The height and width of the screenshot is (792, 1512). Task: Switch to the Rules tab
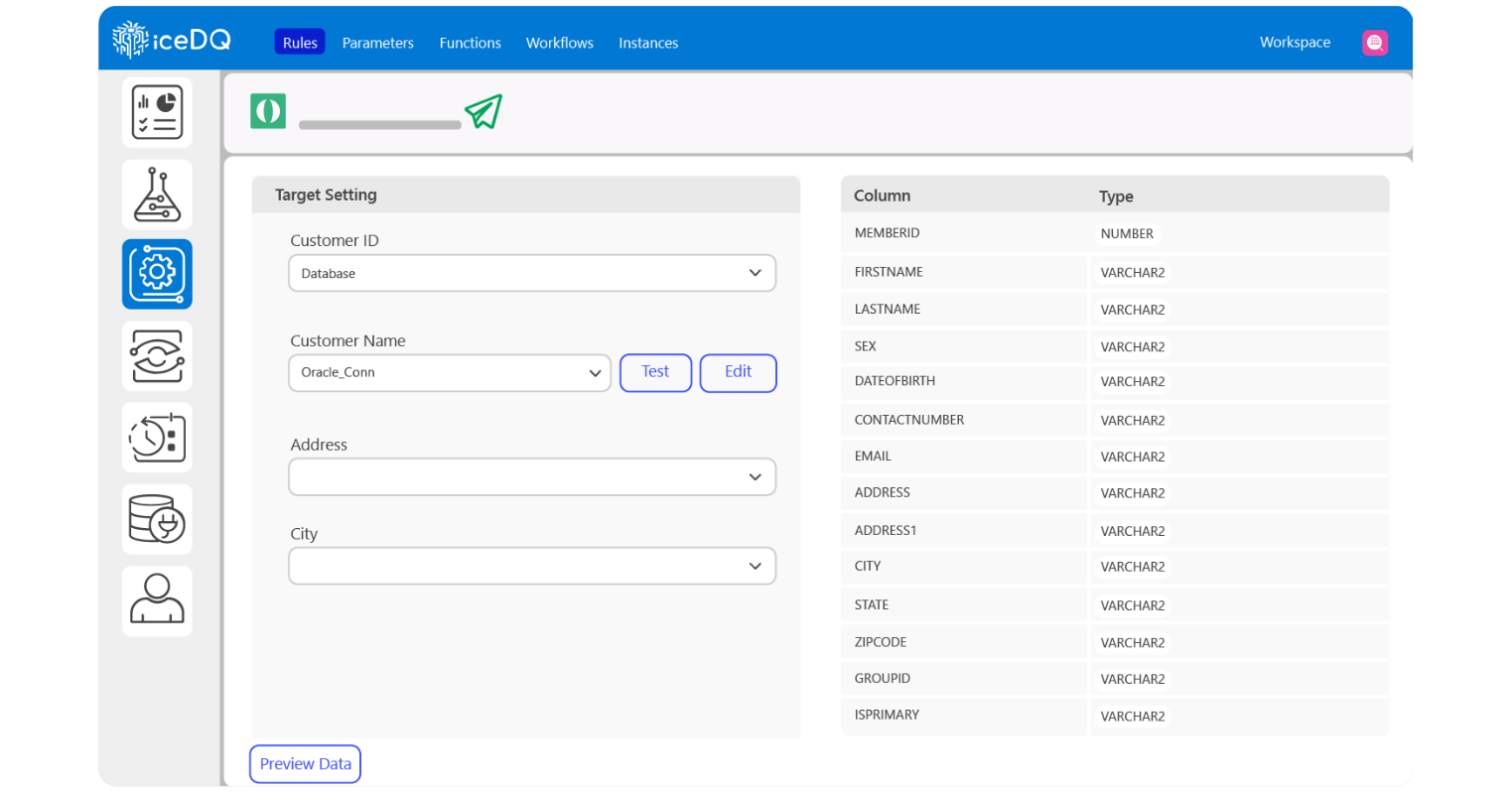click(x=300, y=43)
